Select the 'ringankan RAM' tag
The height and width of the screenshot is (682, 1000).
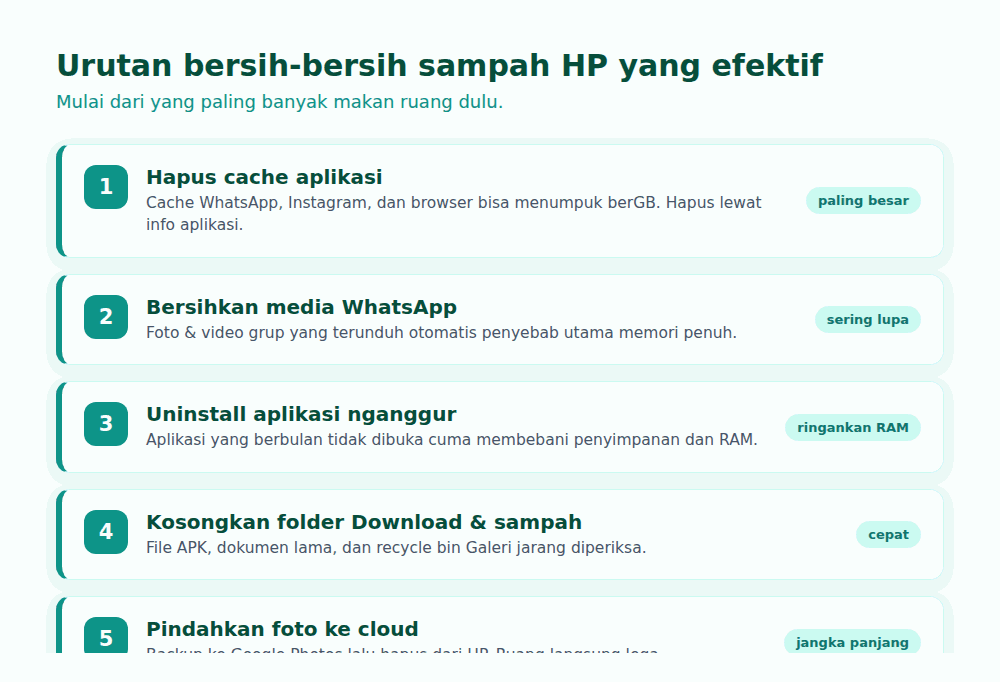pos(853,427)
